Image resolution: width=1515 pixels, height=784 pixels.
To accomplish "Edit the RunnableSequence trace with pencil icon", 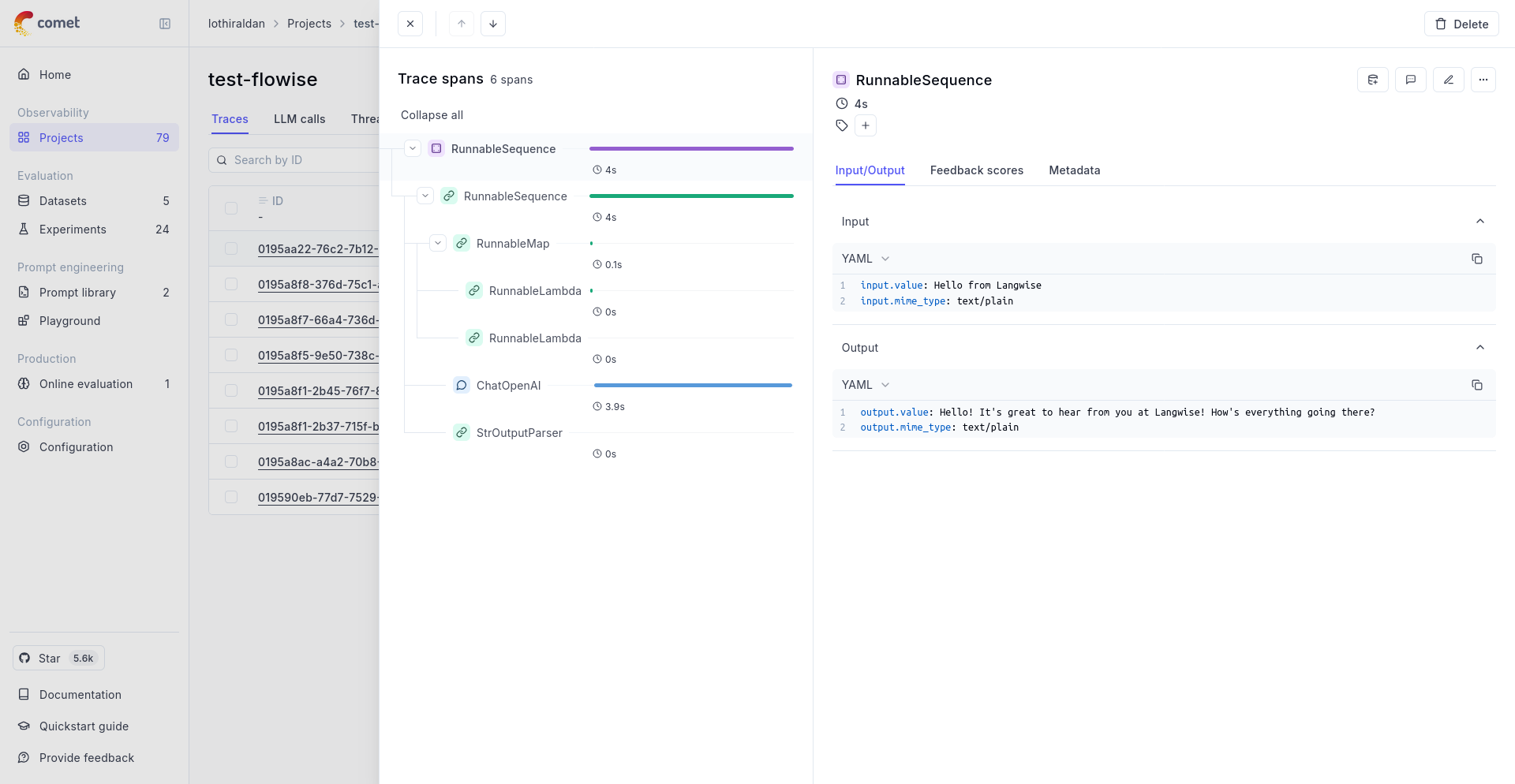I will [x=1449, y=80].
